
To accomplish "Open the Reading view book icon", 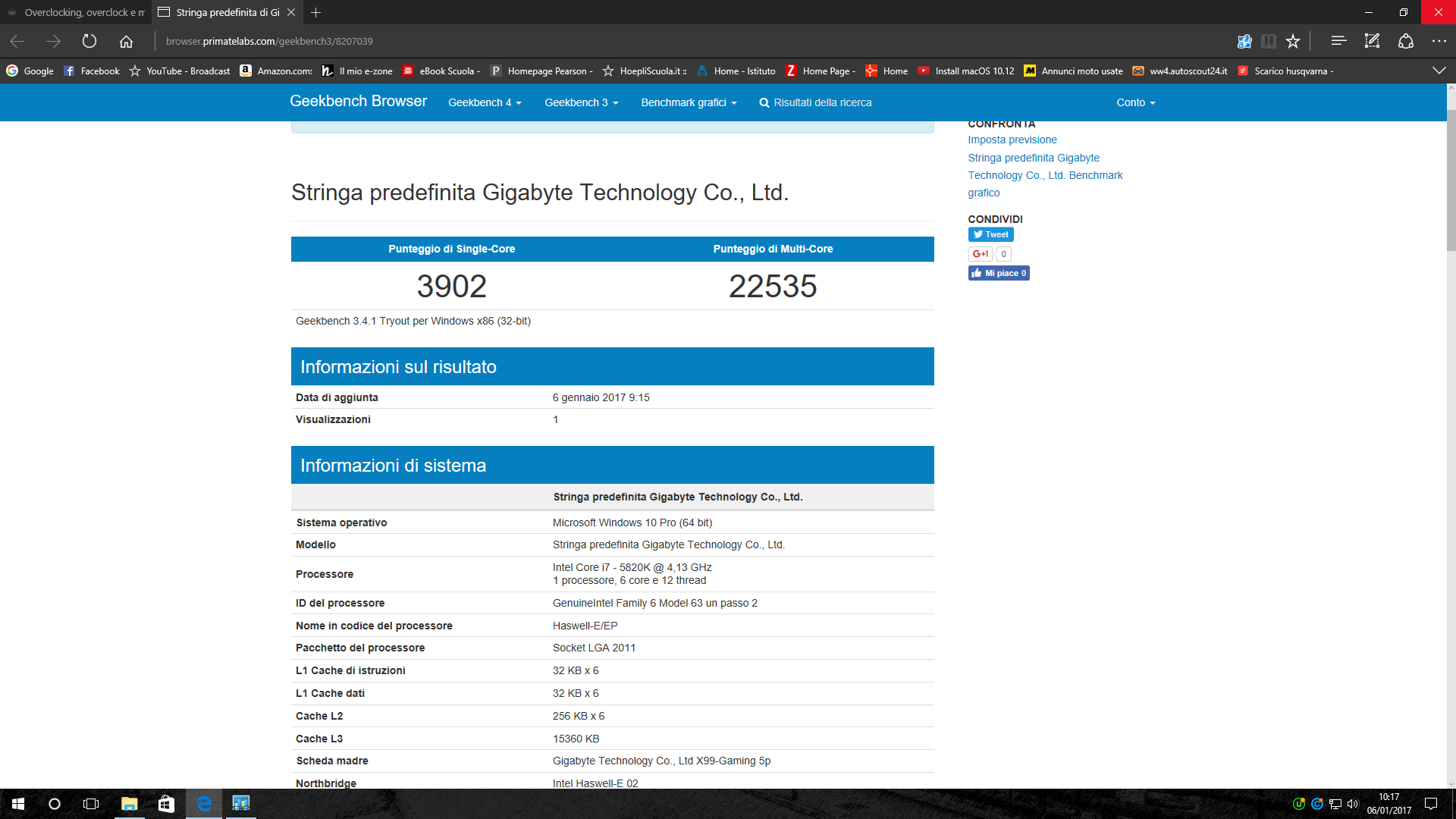I will tap(1269, 42).
